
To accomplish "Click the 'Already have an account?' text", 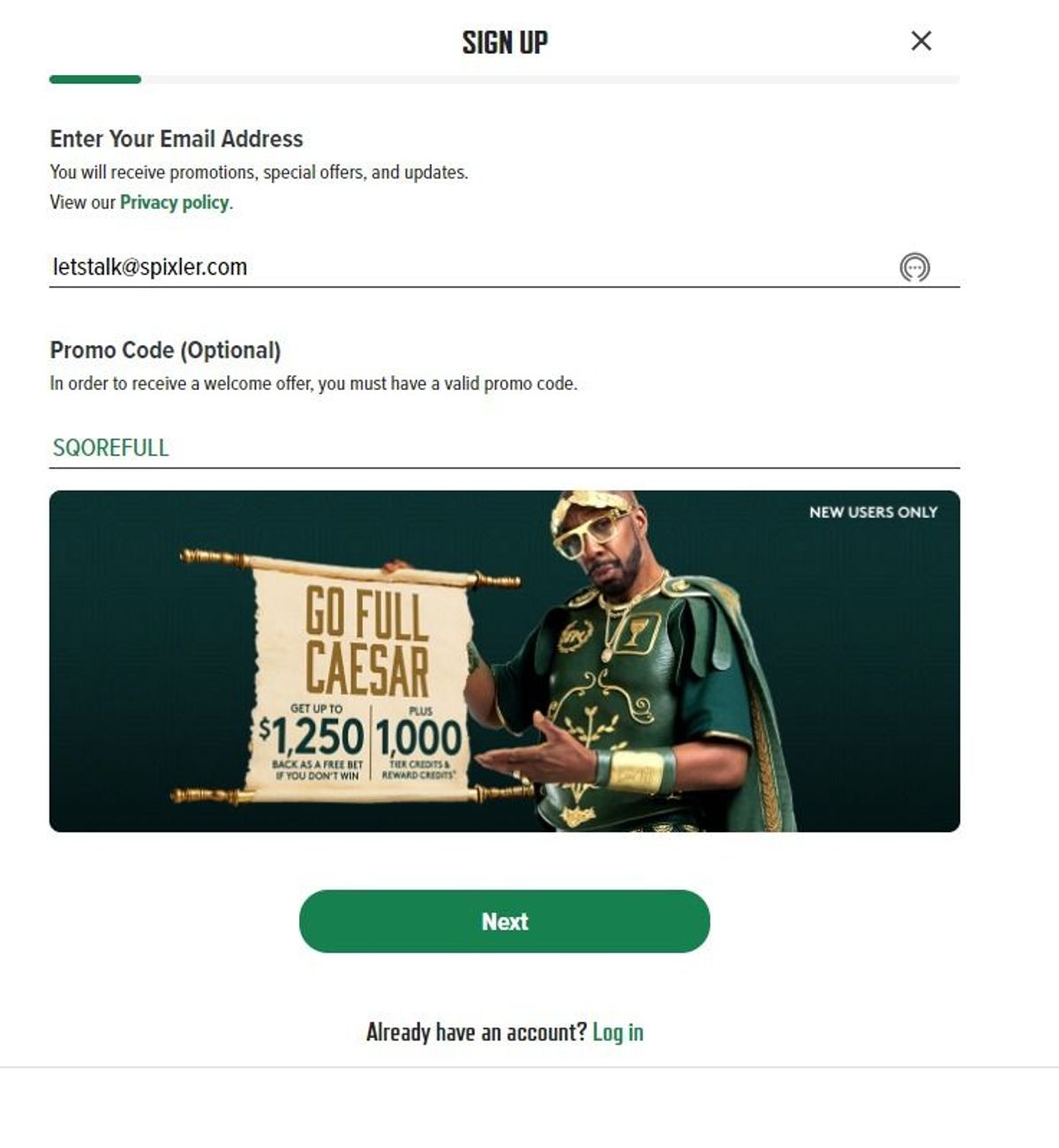I will click(x=477, y=1032).
